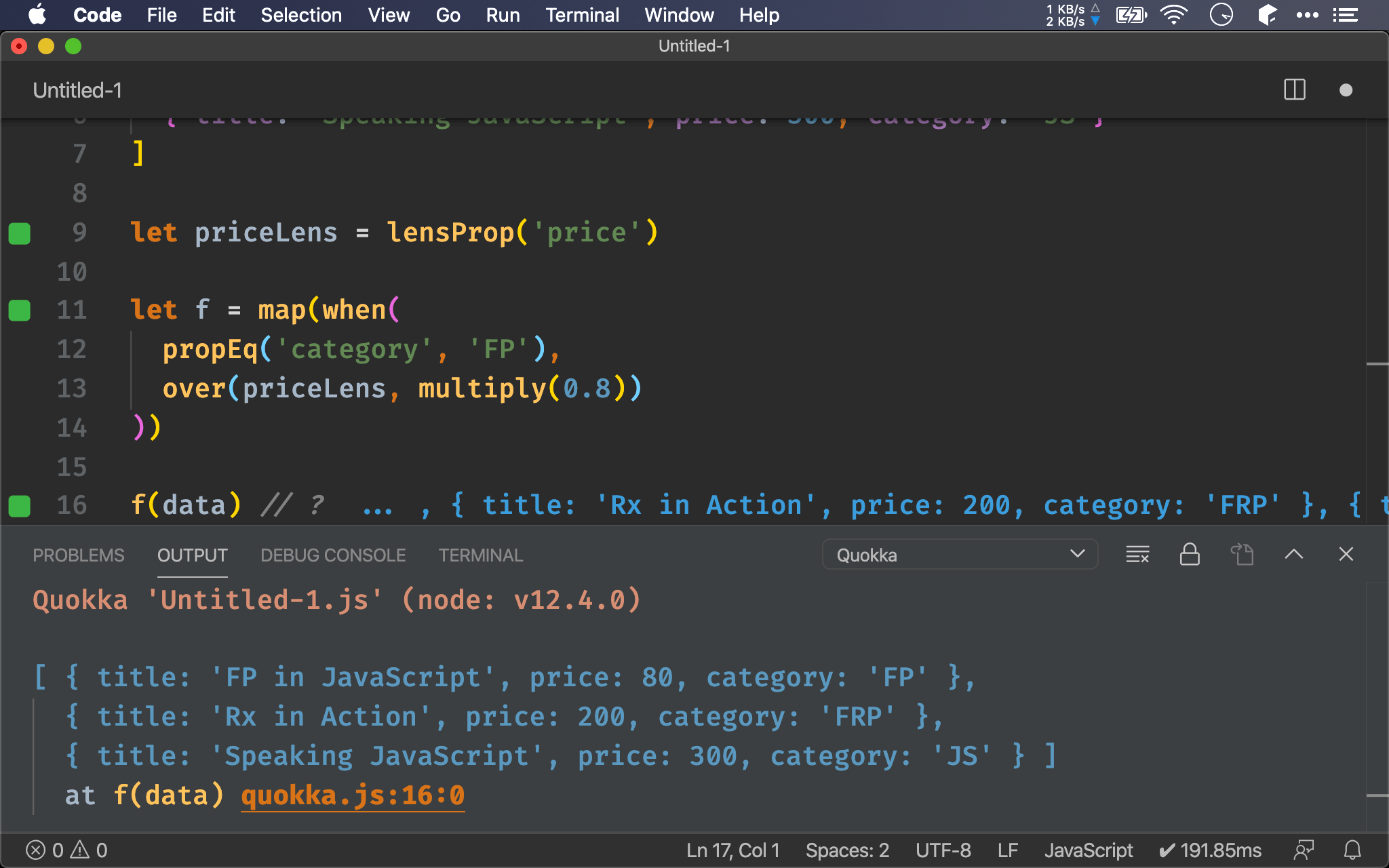Click Quokka timing 191.85ms status item
This screenshot has width=1389, height=868.
pos(1210,850)
